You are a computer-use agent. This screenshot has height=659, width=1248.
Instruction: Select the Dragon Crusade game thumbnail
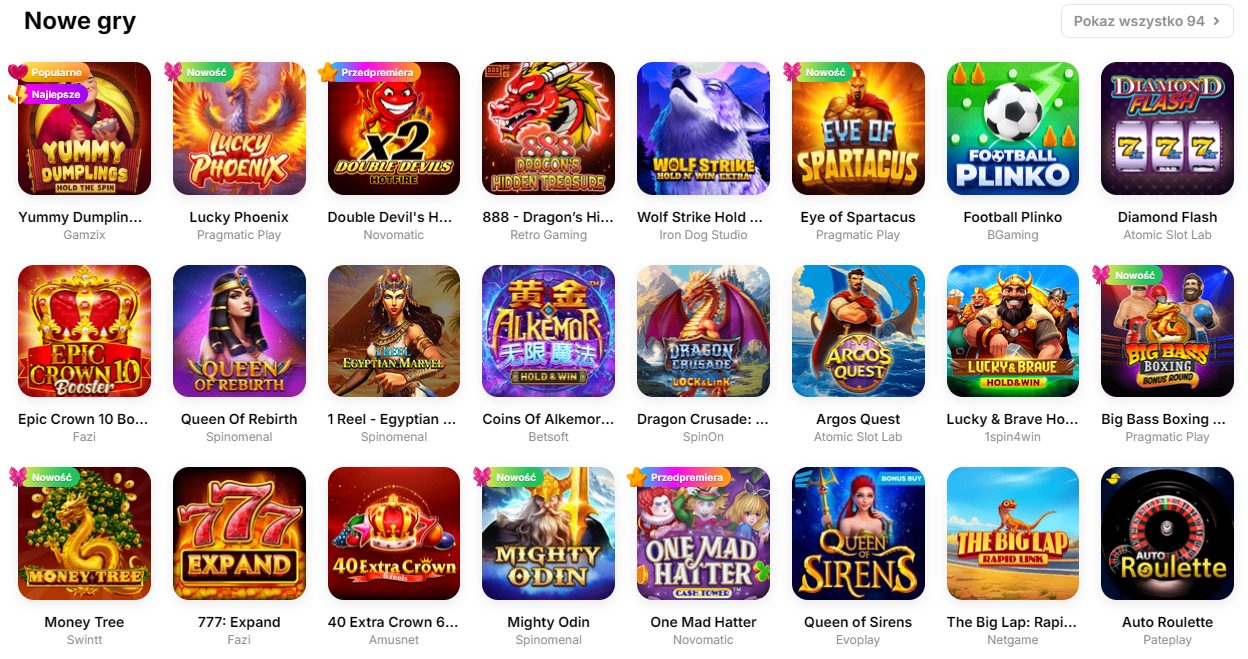click(x=703, y=331)
